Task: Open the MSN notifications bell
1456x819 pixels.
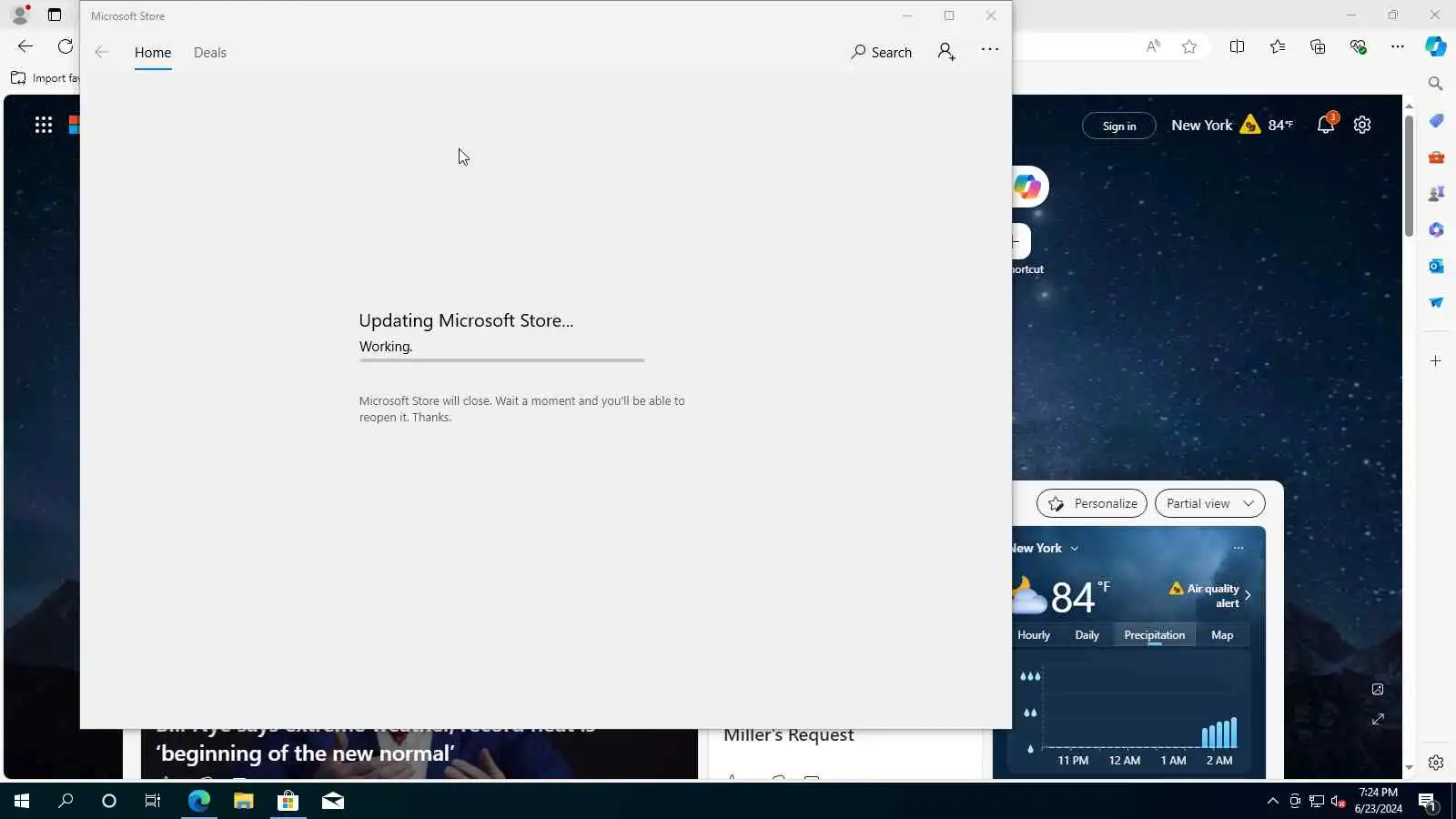Action: pos(1326,125)
